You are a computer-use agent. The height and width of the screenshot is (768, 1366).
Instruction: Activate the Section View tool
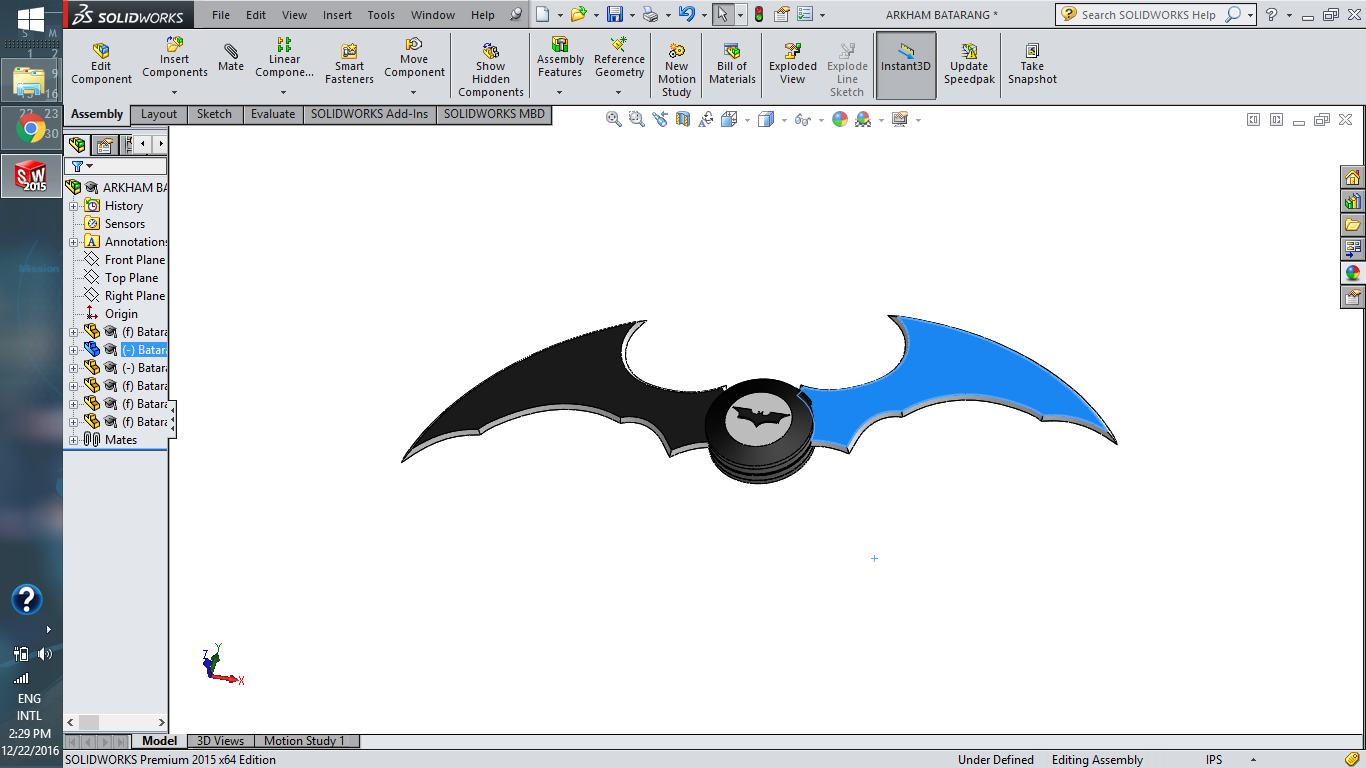coord(683,119)
